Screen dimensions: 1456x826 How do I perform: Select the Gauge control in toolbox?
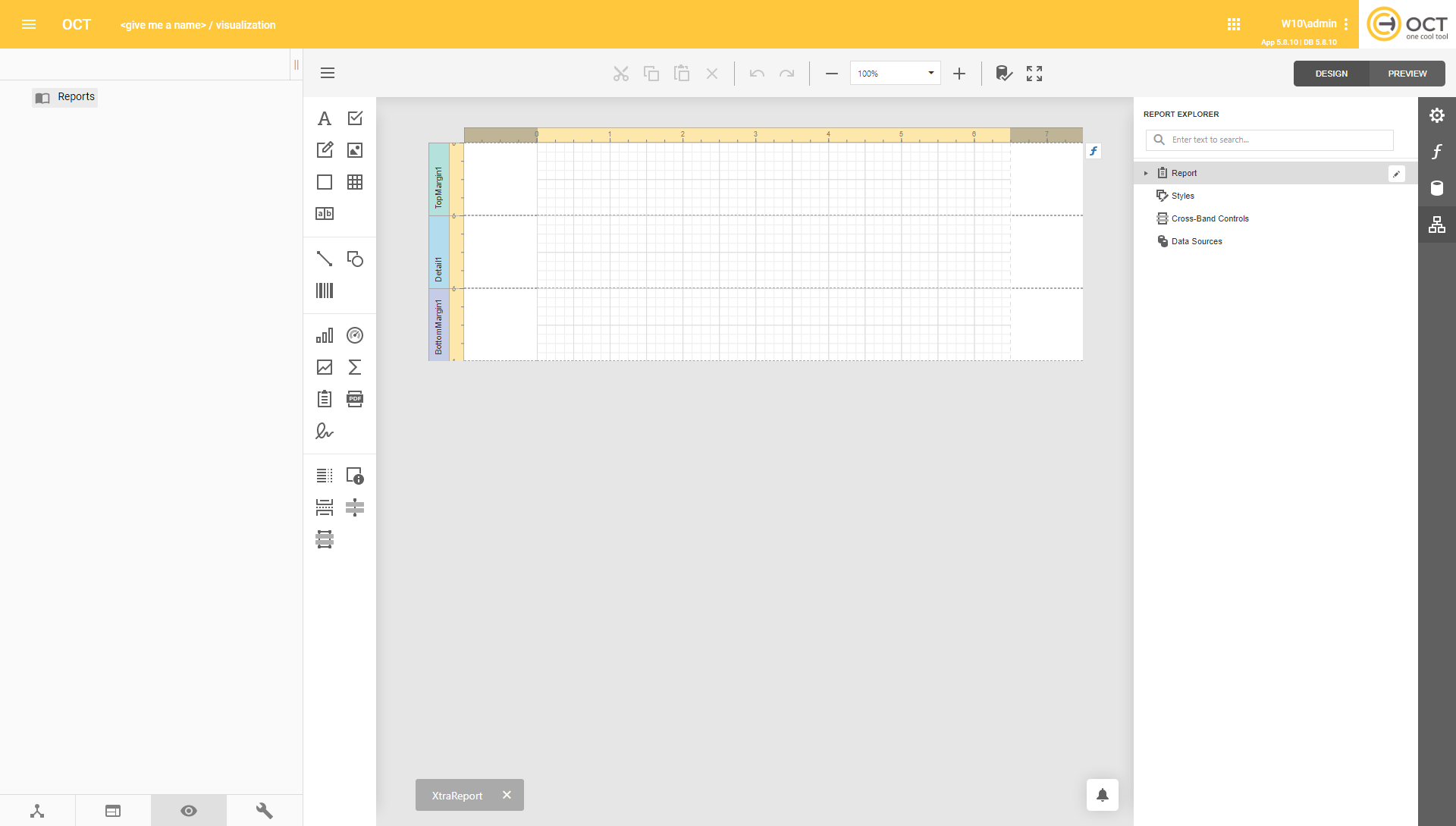pyautogui.click(x=355, y=335)
